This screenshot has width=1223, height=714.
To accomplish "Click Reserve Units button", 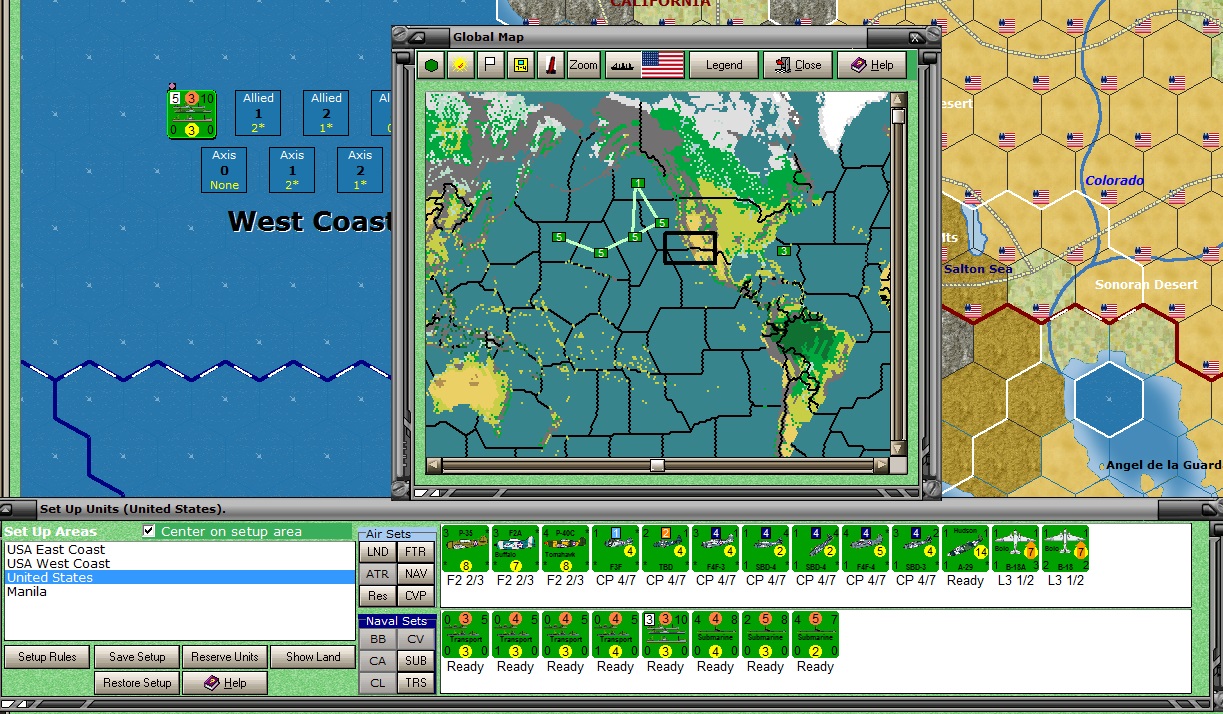I will pyautogui.click(x=227, y=657).
